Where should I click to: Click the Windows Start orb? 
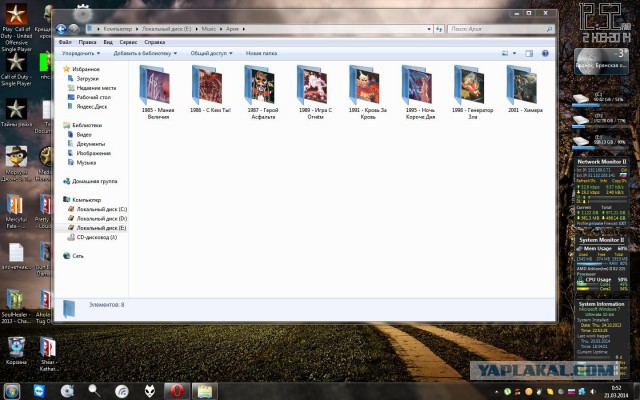11,391
